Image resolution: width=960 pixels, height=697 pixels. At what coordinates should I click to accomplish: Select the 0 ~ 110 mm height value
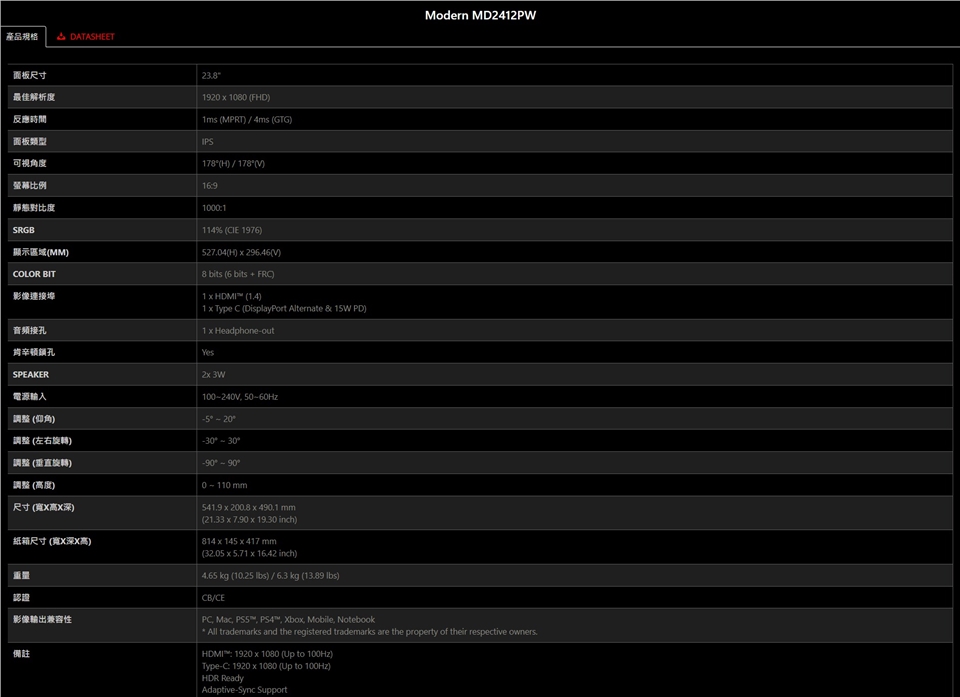click(x=225, y=484)
